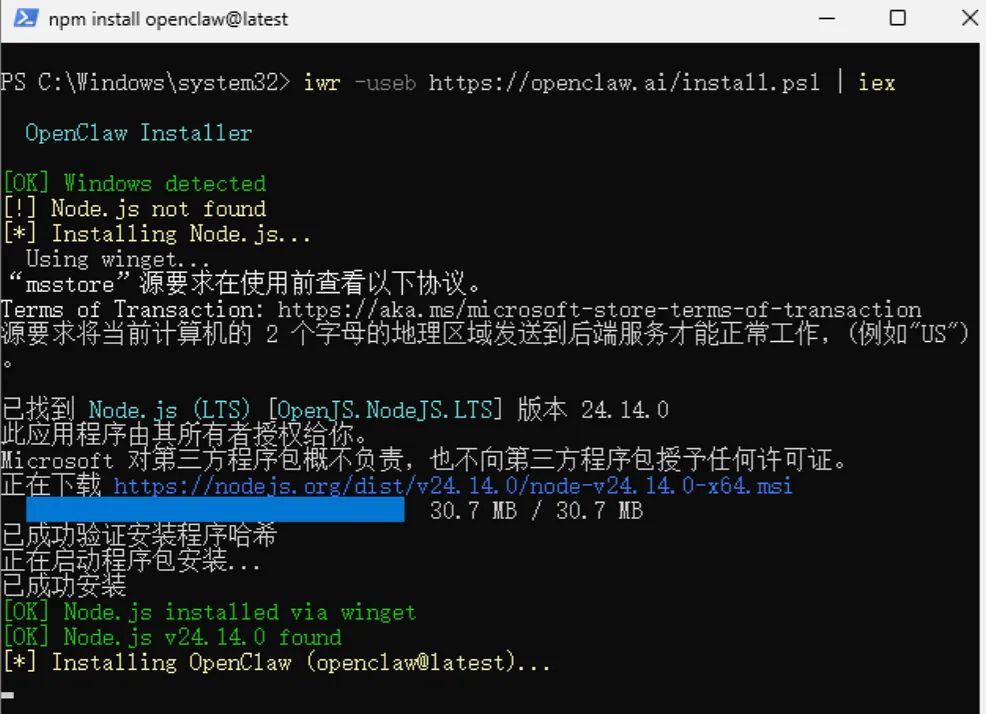
Task: Click the 'iex' command at prompt end
Action: coord(877,83)
